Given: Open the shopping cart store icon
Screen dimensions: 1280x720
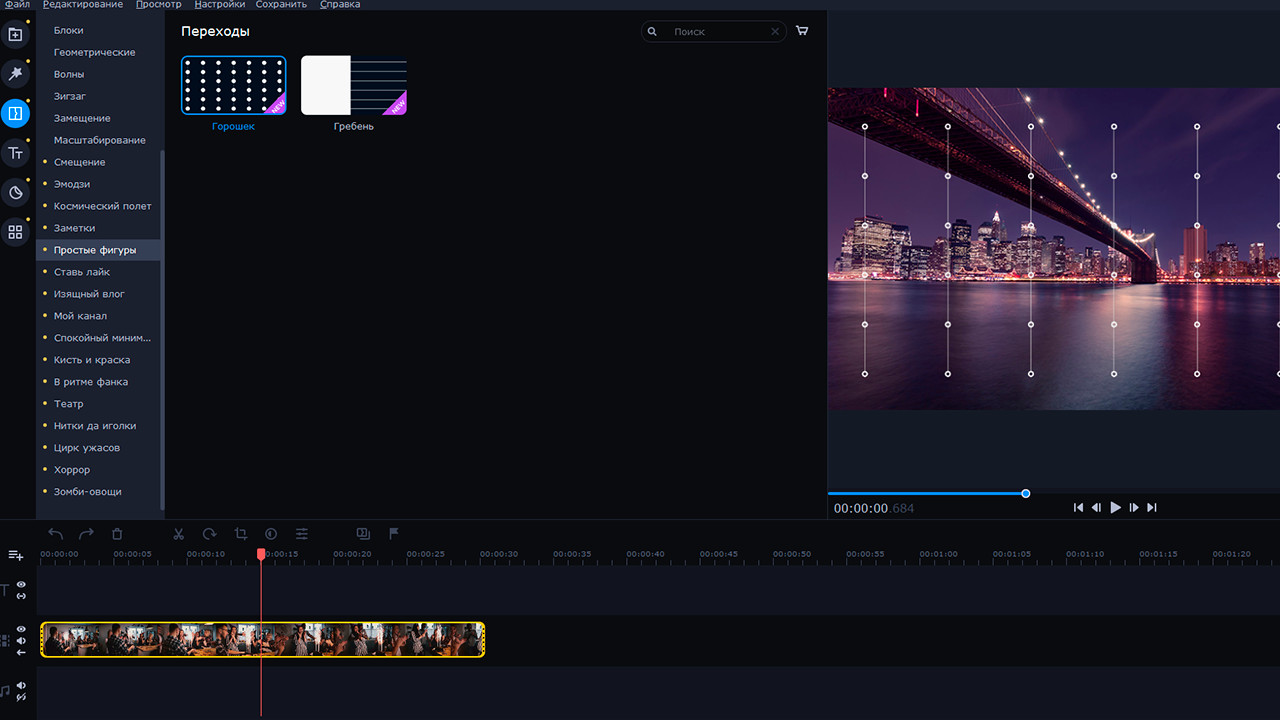Looking at the screenshot, I should click(x=802, y=31).
